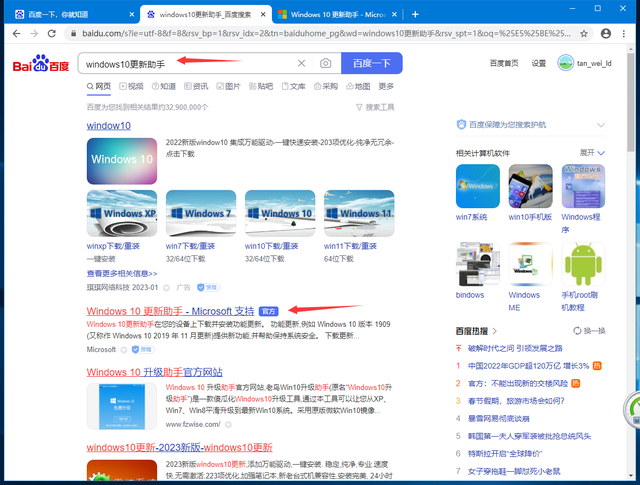Image resolution: width=640 pixels, height=485 pixels.
Task: Switch to the 地图 search tab
Action: [358, 86]
